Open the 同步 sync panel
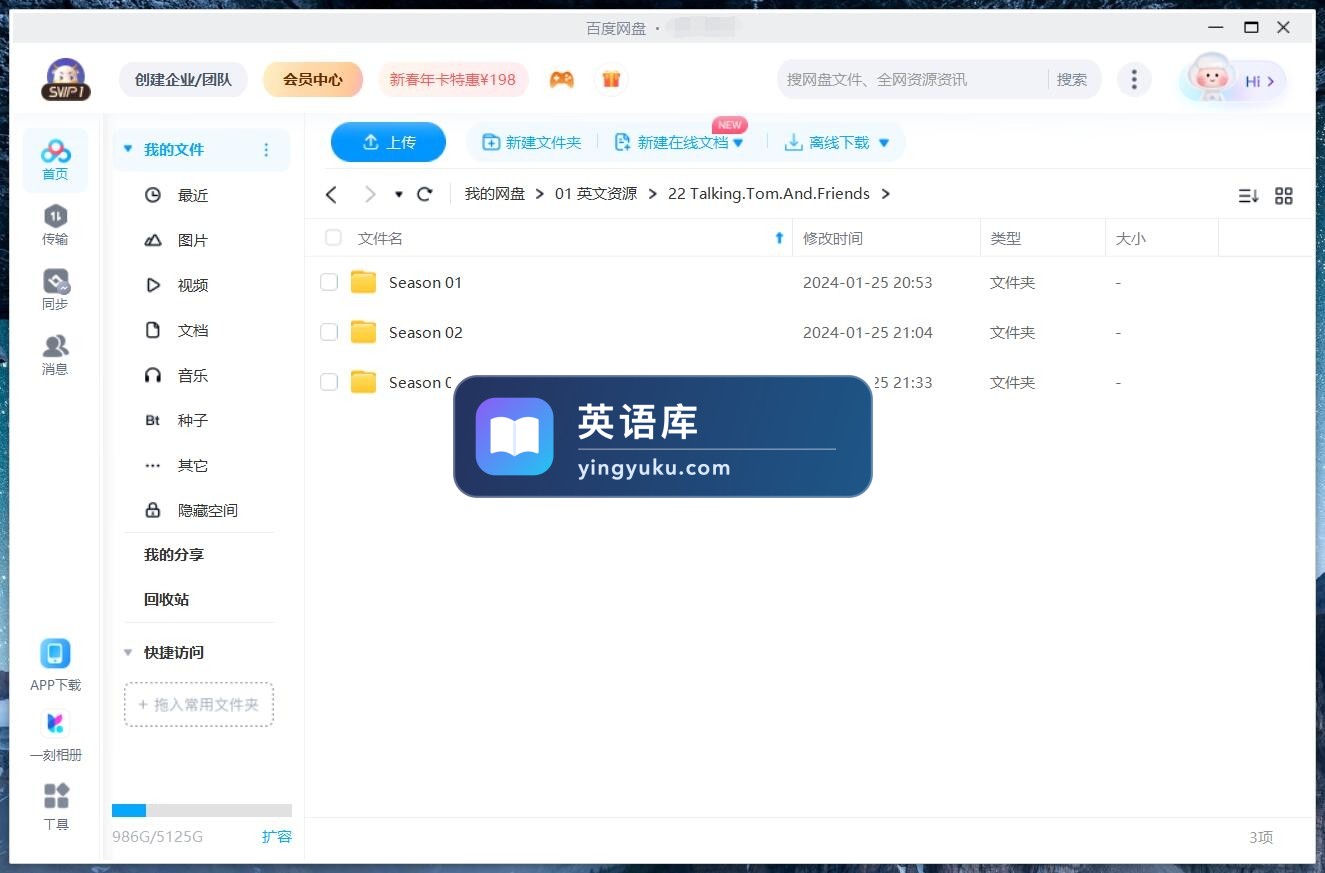This screenshot has height=873, width=1325. tap(55, 290)
